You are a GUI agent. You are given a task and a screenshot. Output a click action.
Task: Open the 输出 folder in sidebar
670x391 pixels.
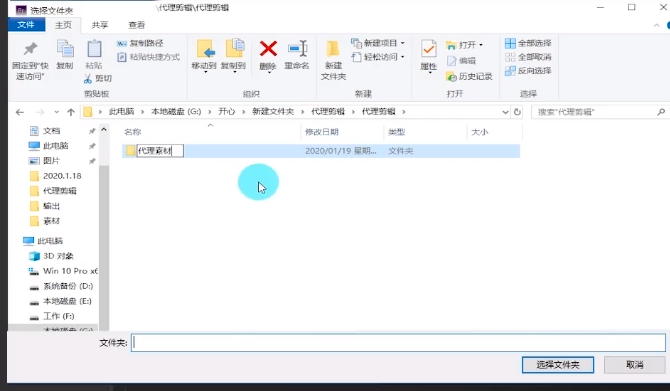coord(51,206)
